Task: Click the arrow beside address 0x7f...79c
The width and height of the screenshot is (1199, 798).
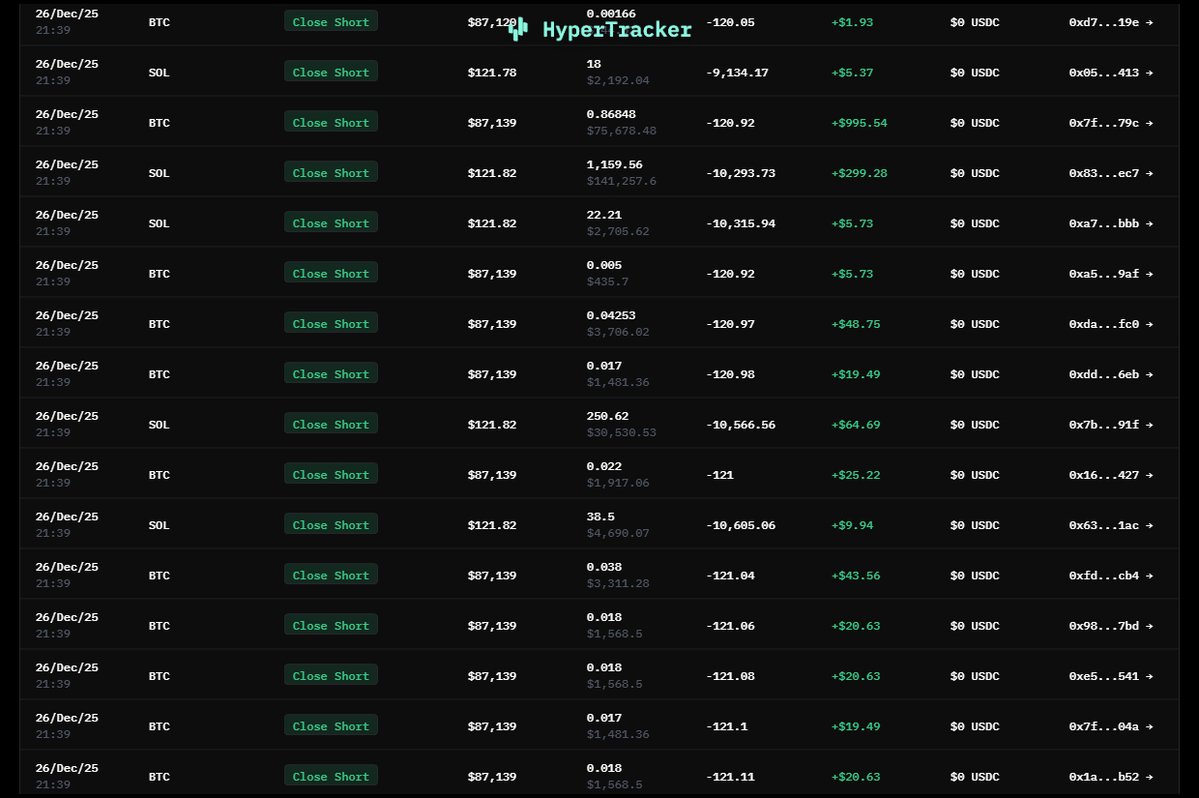Action: (x=1149, y=123)
